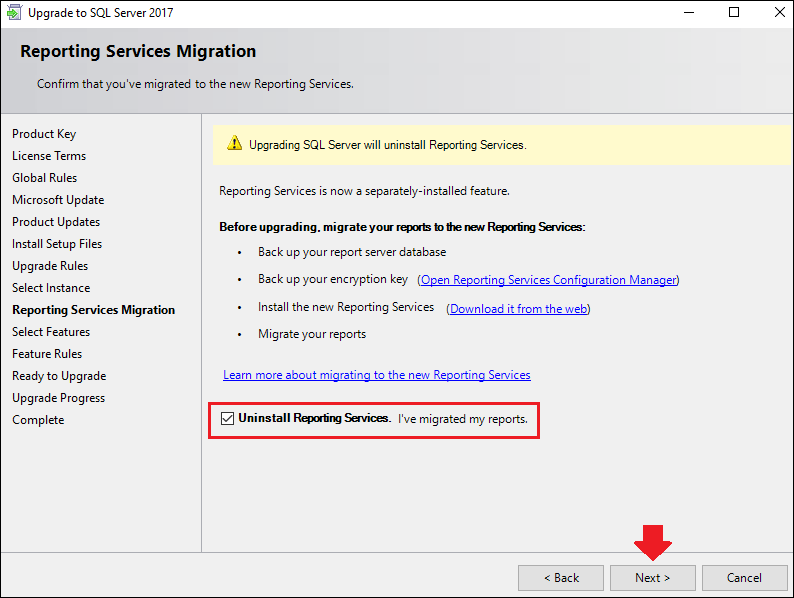
Task: Open Learn more about migrating link
Action: [377, 375]
